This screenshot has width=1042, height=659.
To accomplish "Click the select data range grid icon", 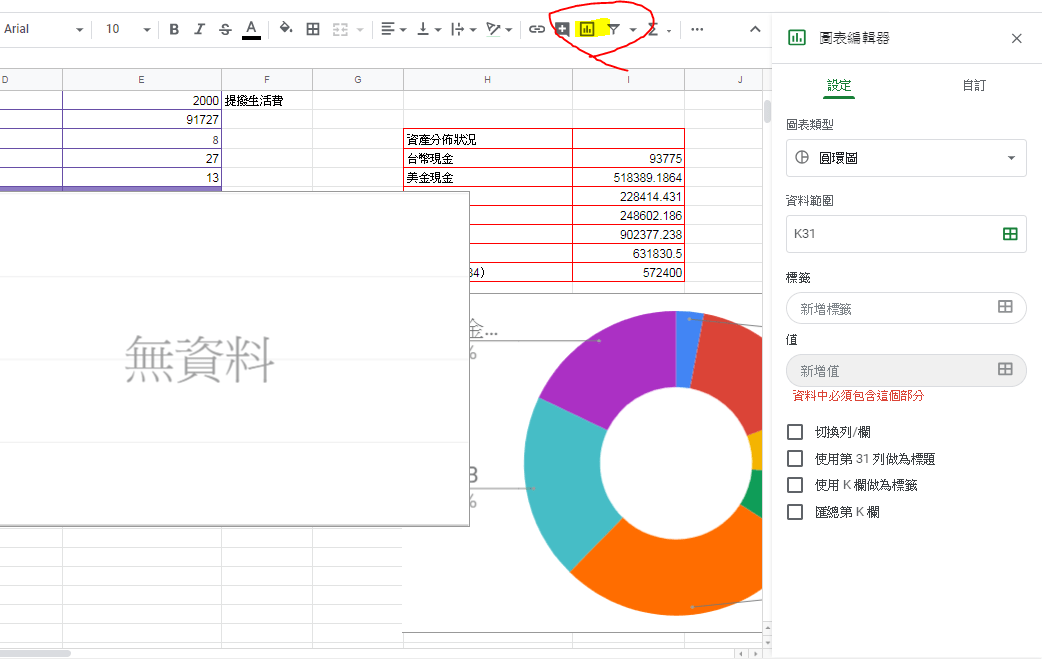I will [x=1010, y=234].
